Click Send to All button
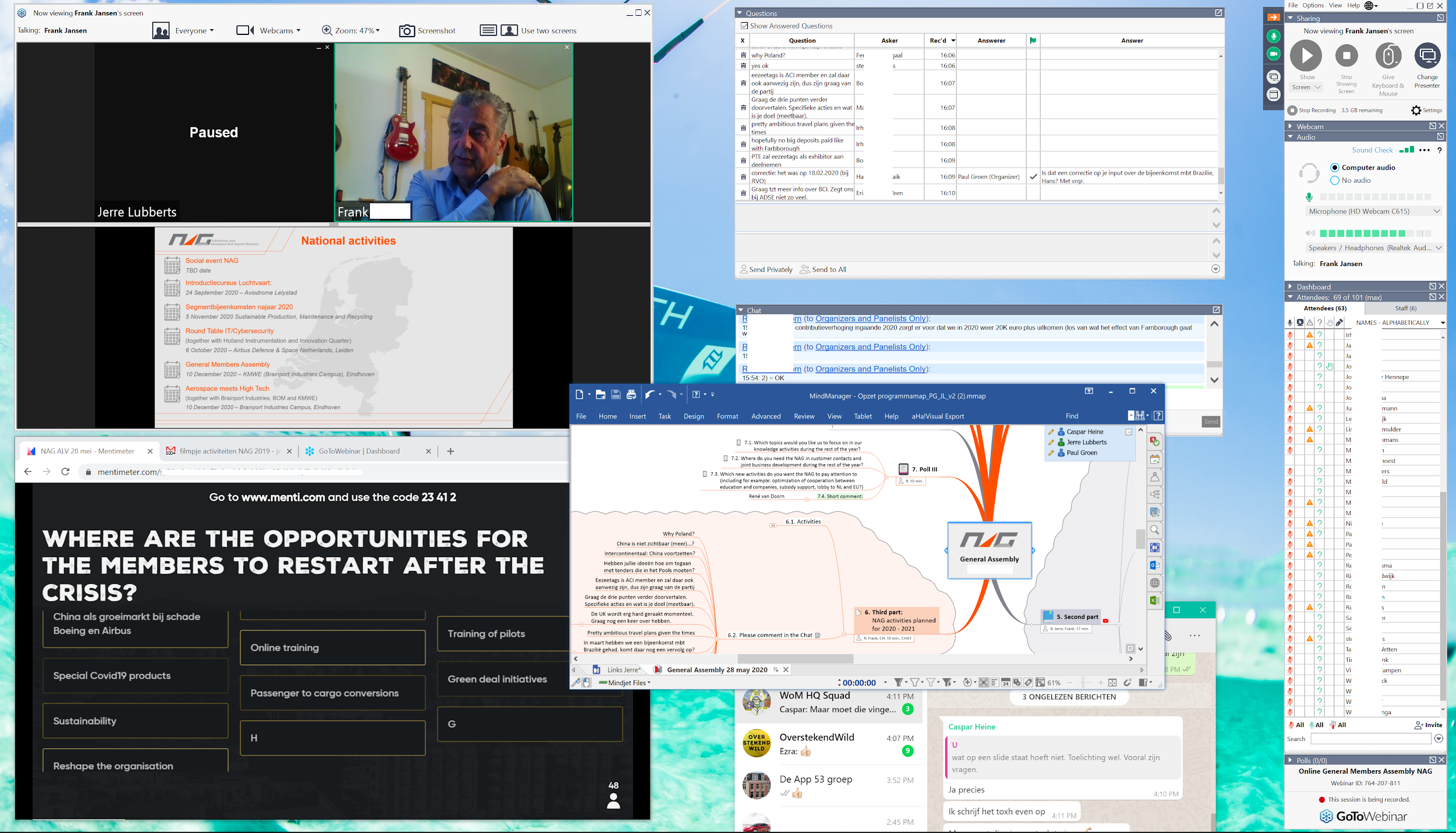 (823, 270)
